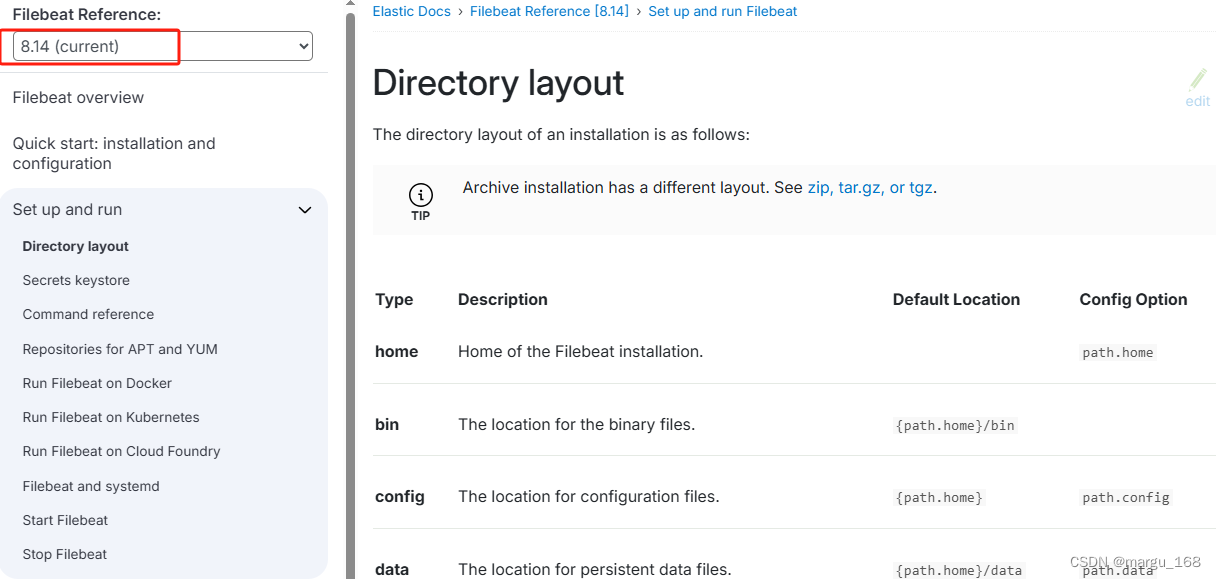Screen dimensions: 1216x579
Task: Click the path.config config option
Action: pyautogui.click(x=1126, y=497)
